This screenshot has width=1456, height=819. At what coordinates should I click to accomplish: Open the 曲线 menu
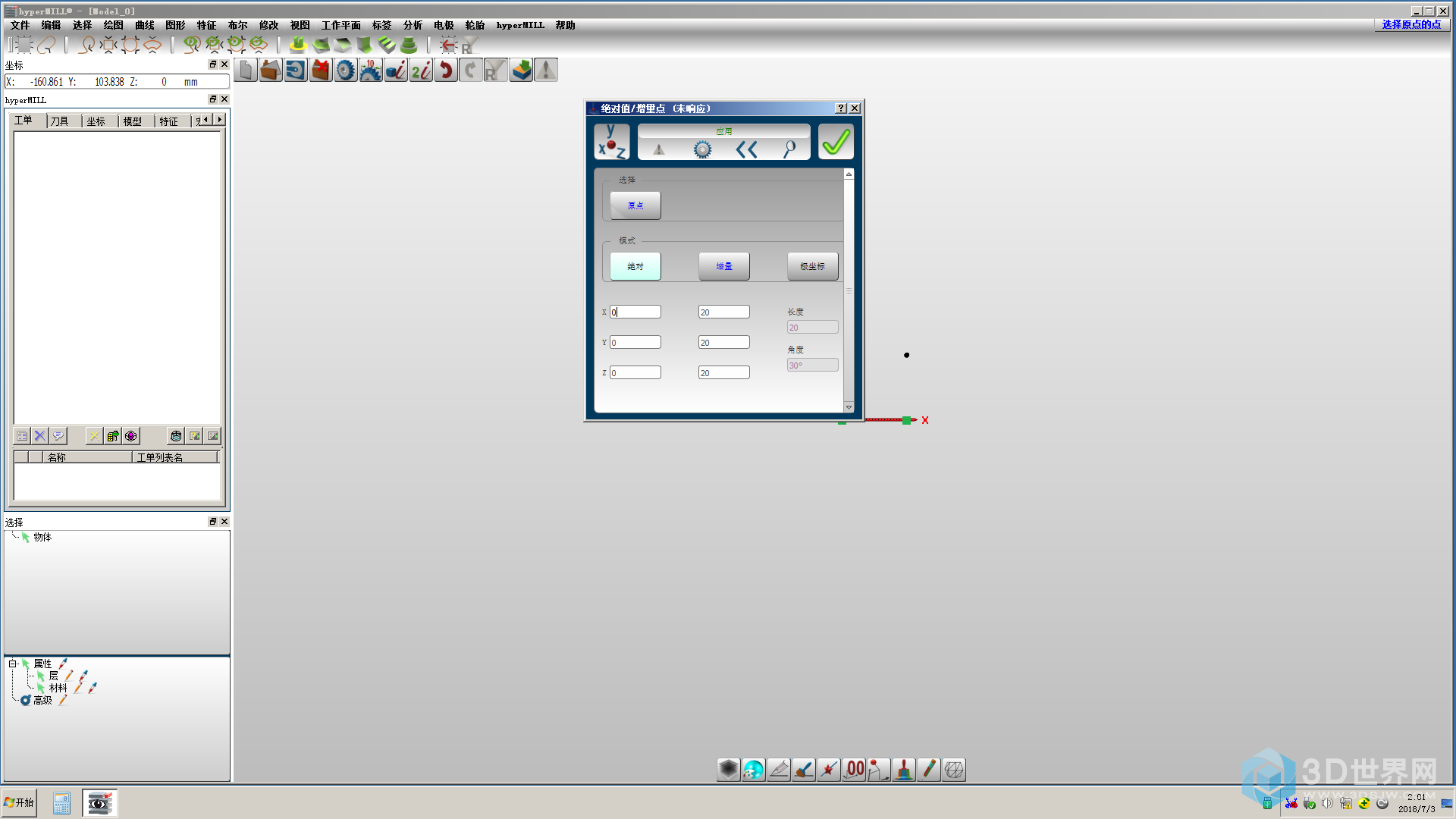click(145, 25)
